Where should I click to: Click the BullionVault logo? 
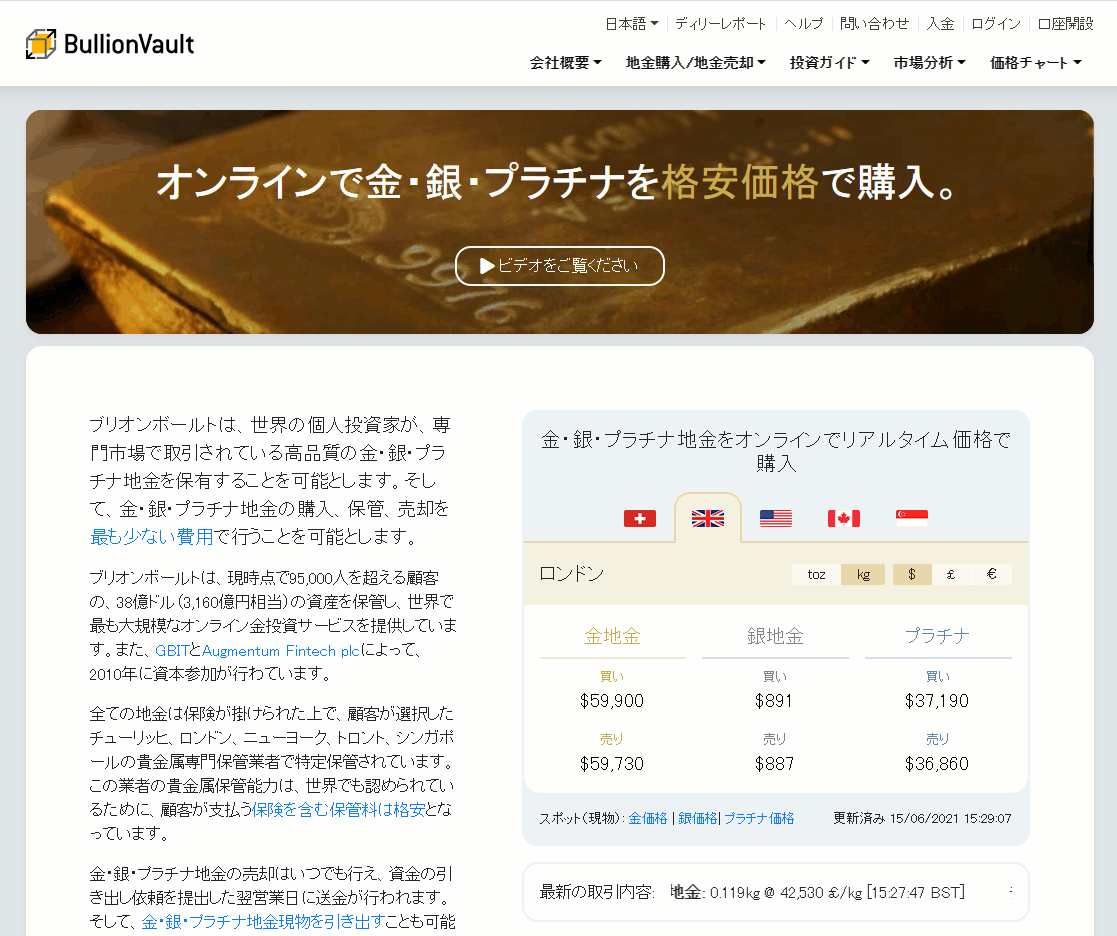(110, 44)
